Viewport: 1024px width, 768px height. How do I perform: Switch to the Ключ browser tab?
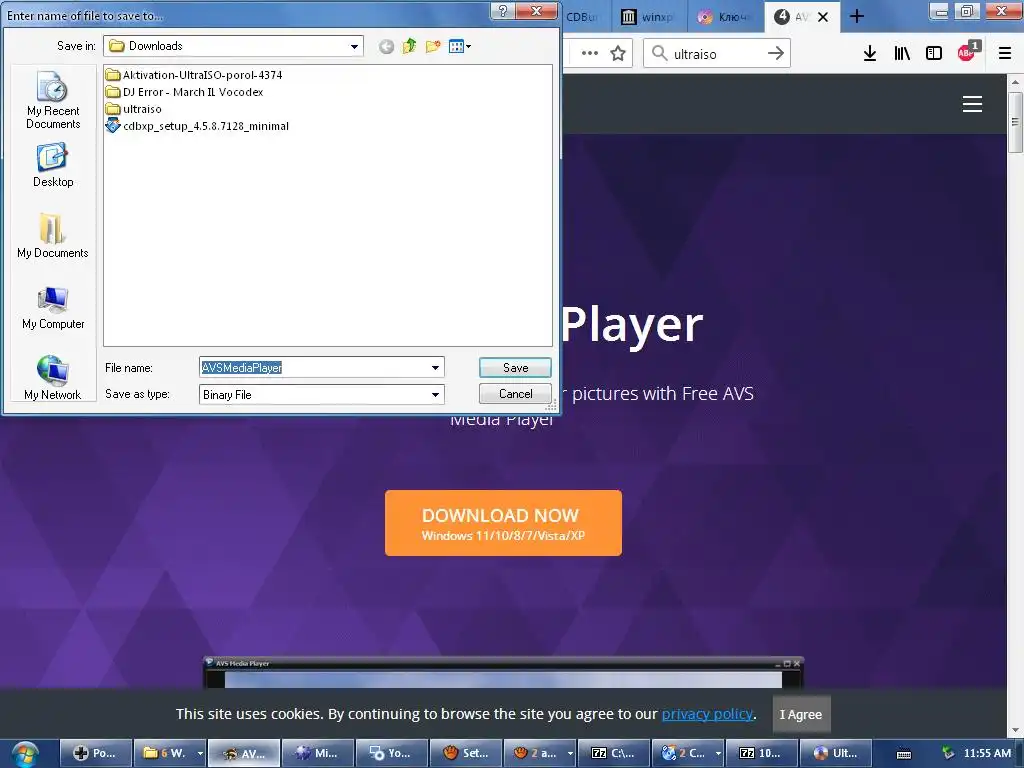(725, 17)
